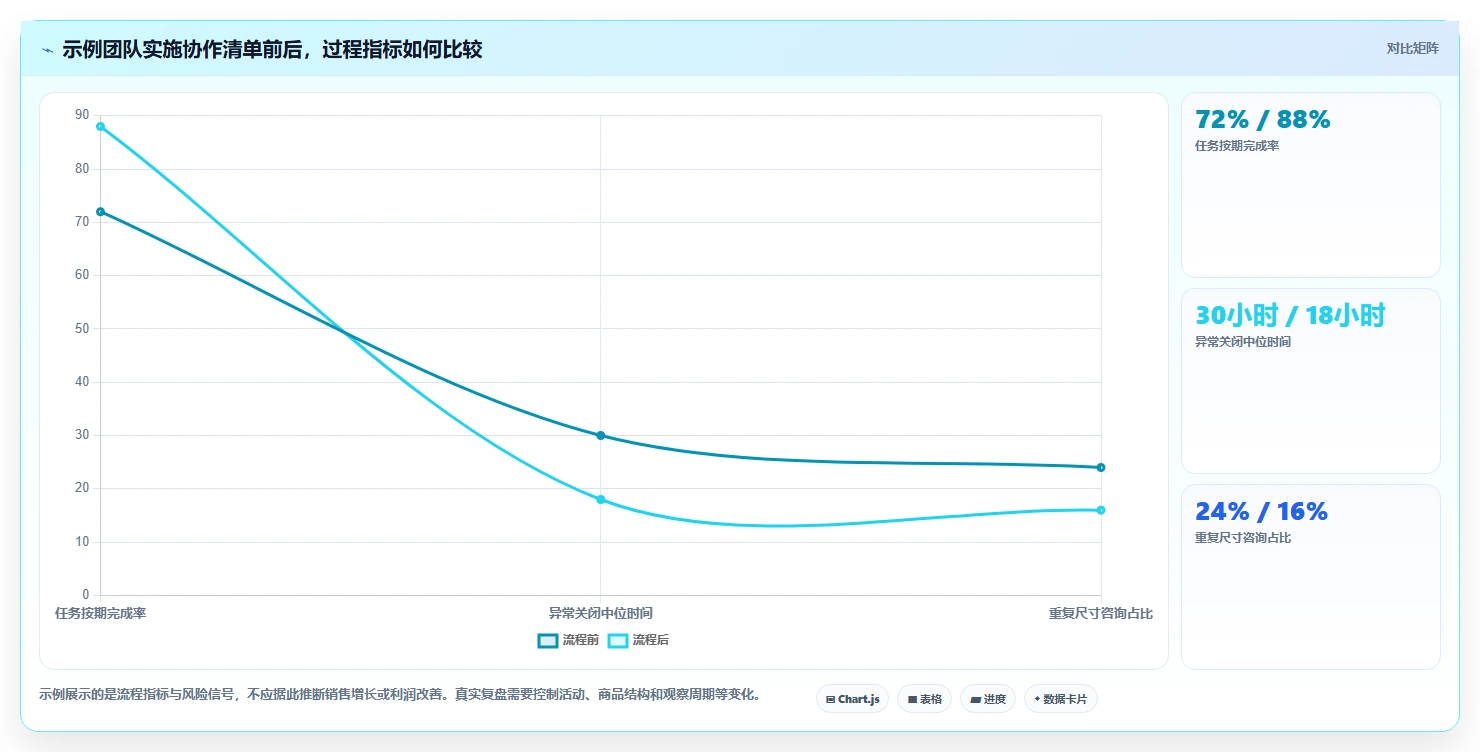Click the 异常关闭中位时间 card caption

(1243, 342)
